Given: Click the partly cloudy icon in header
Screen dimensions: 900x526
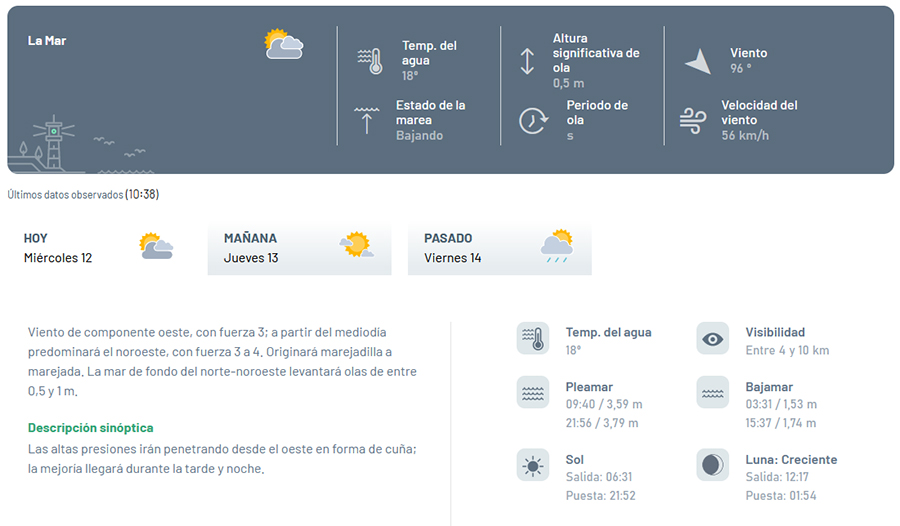Looking at the screenshot, I should click(x=283, y=44).
